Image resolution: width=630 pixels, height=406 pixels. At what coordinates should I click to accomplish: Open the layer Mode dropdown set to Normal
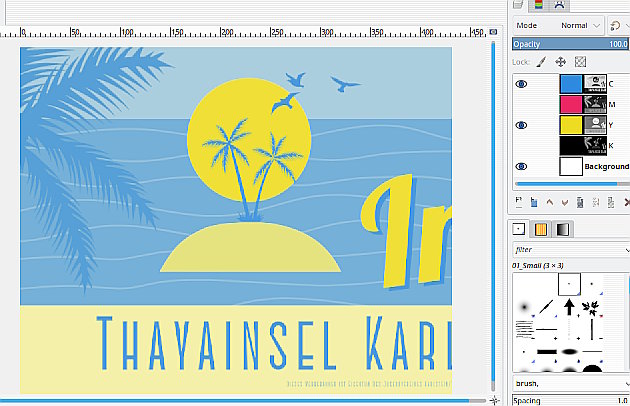click(558, 25)
